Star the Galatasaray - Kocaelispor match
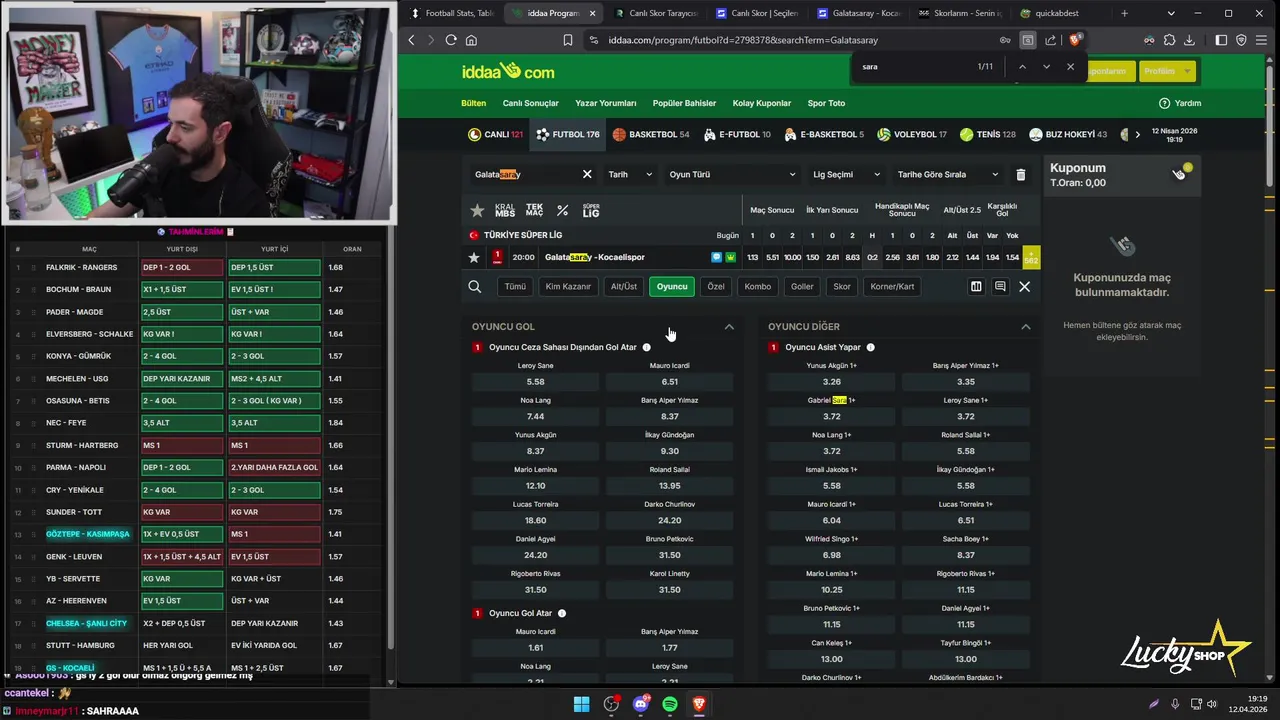 click(474, 257)
